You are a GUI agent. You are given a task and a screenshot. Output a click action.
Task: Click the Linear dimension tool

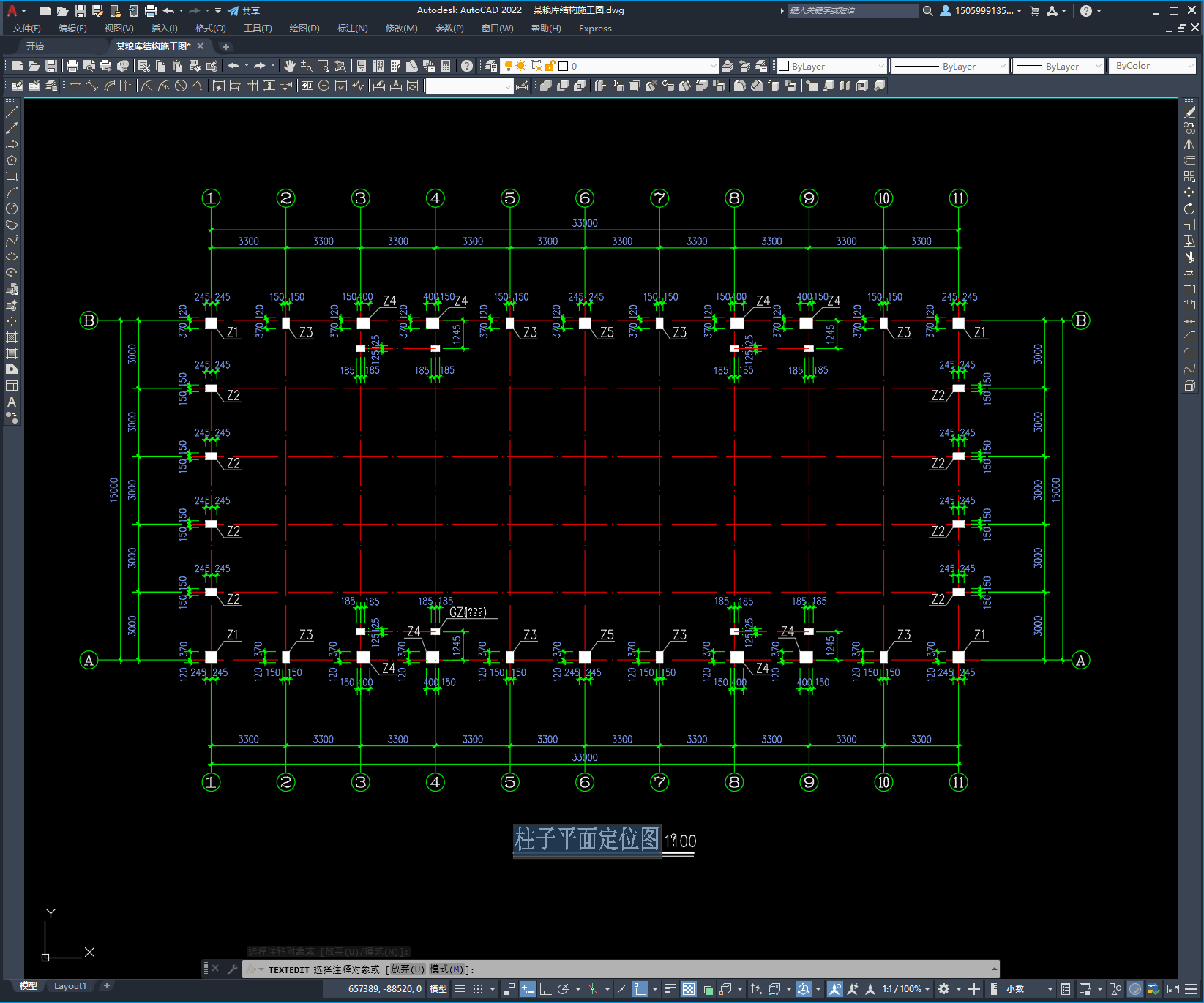(75, 86)
